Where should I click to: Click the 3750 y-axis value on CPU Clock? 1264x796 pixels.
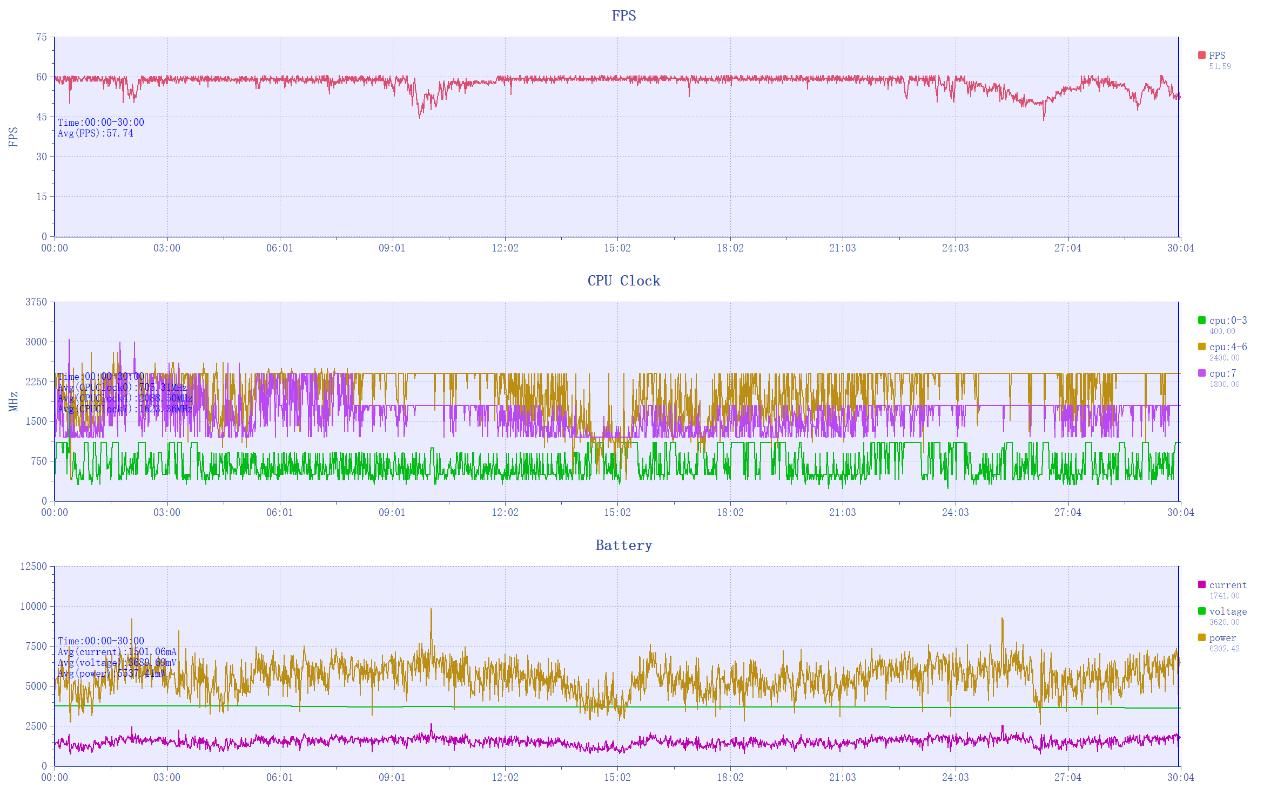pyautogui.click(x=35, y=302)
